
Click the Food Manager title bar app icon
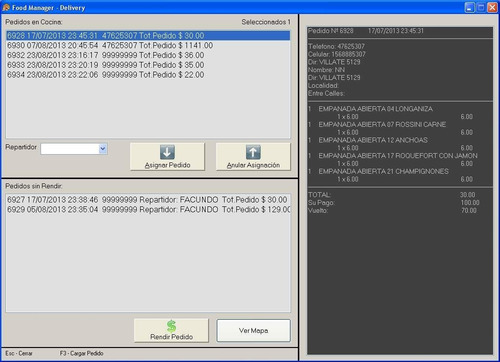(6, 7)
